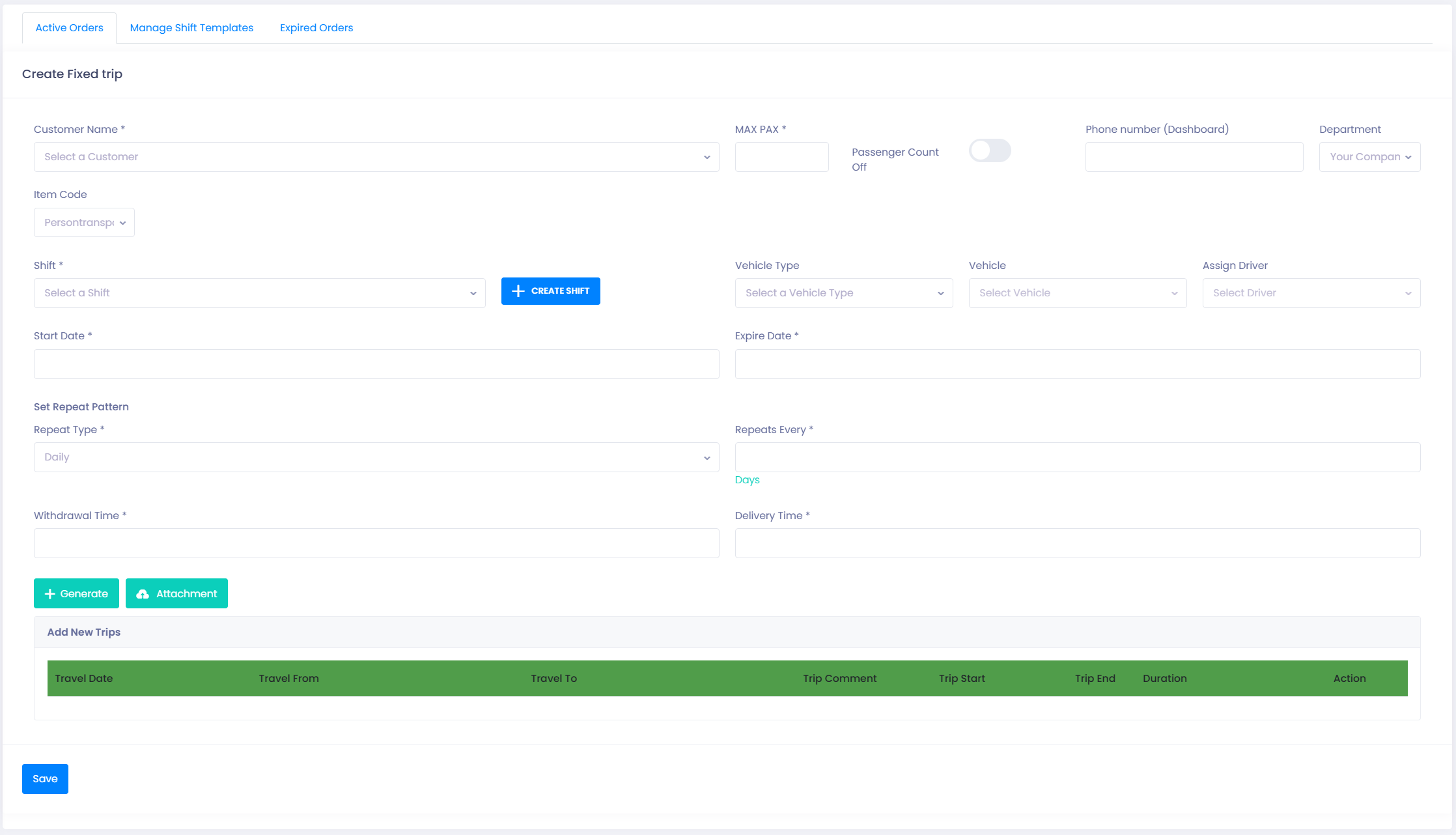The height and width of the screenshot is (835, 1456).
Task: Open the Expired Orders tab
Action: 316,28
